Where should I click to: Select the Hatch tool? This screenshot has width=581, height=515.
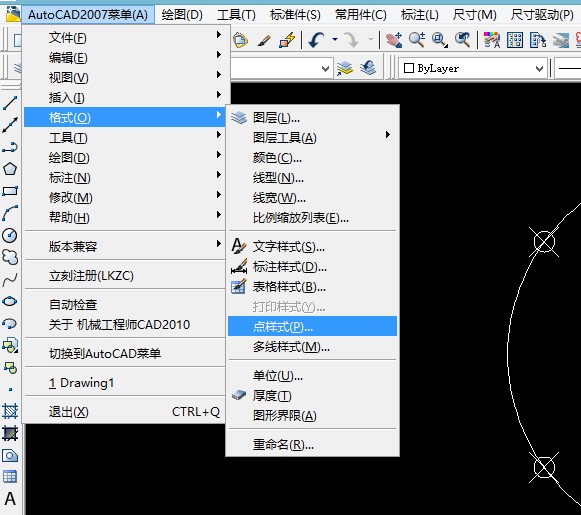click(x=10, y=411)
